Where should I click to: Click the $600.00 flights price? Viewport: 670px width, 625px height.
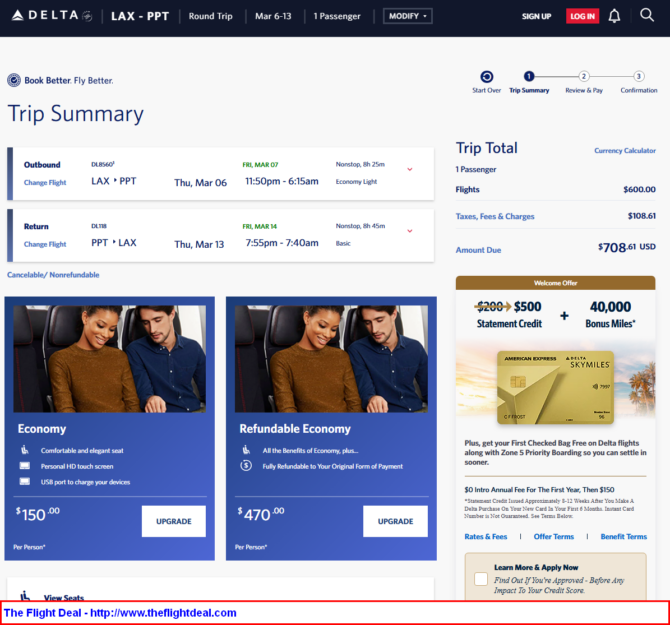(639, 189)
